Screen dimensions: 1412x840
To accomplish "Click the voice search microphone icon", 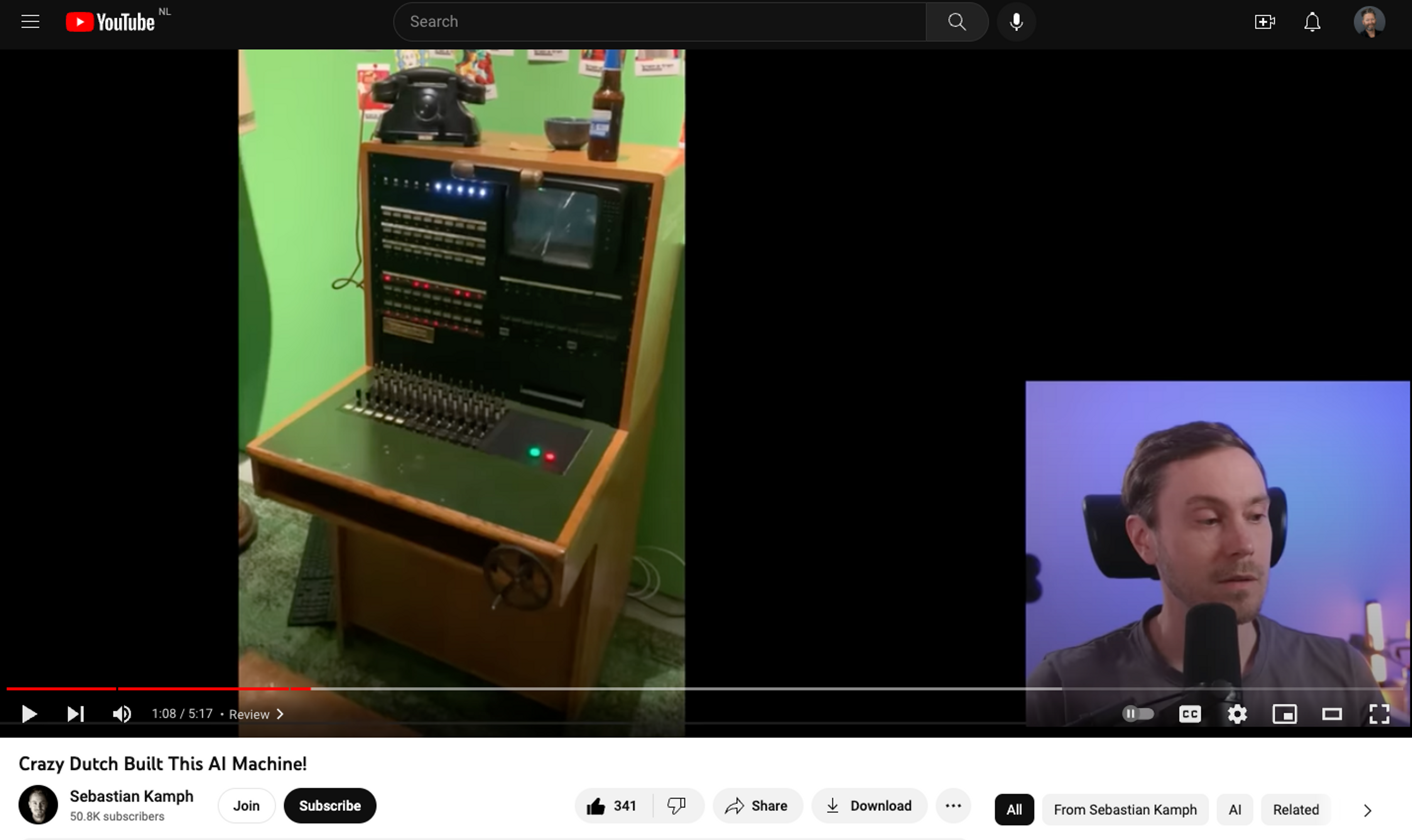I will [1016, 22].
